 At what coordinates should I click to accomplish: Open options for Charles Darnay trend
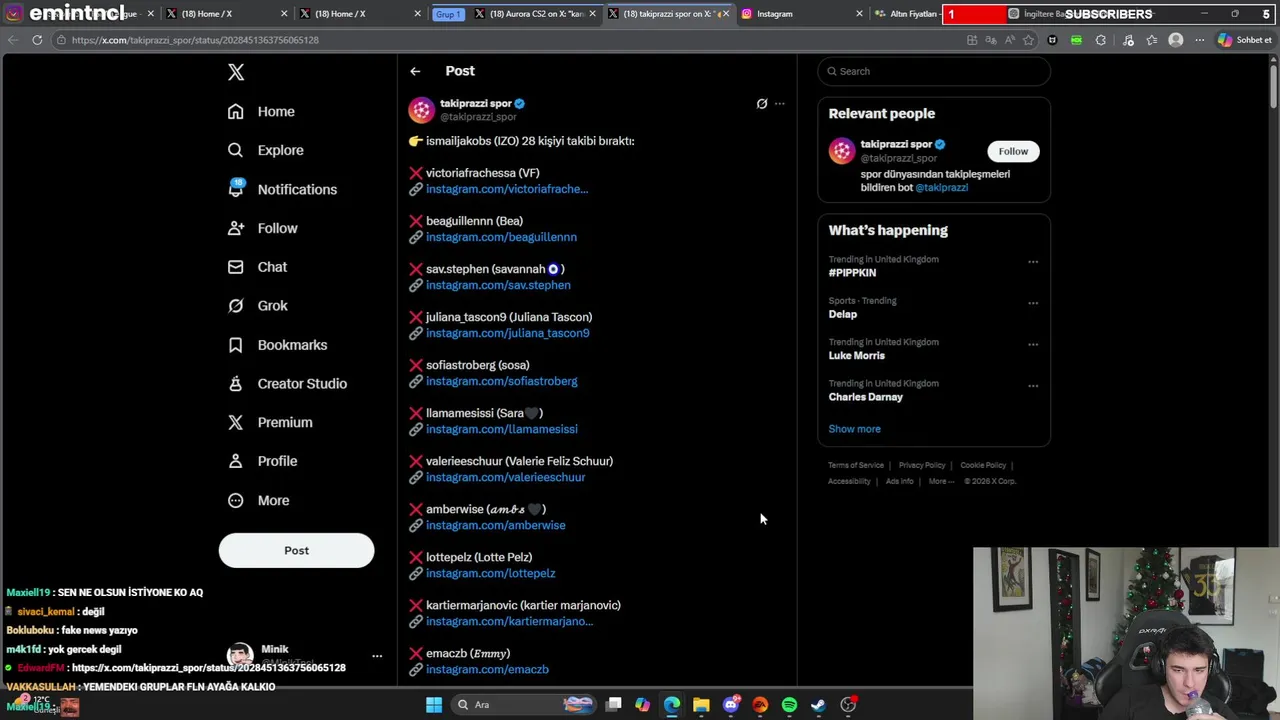tap(1033, 386)
